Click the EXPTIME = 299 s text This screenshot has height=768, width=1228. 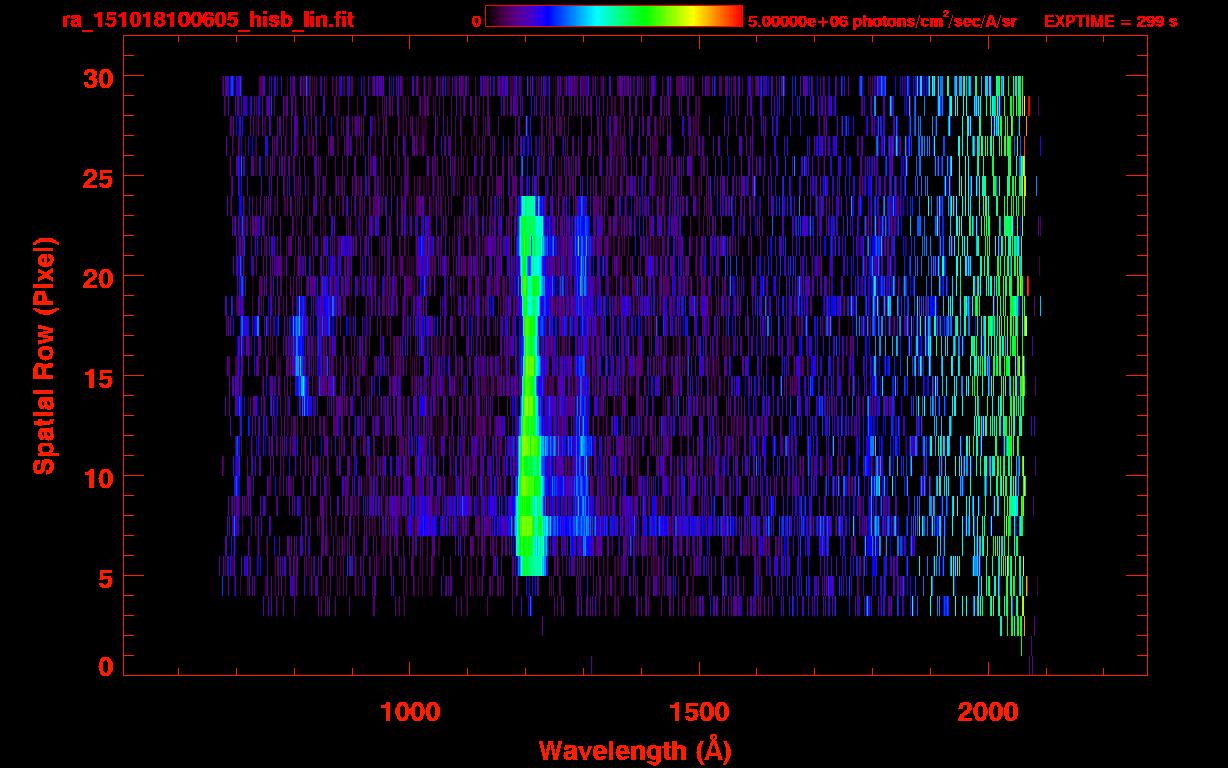[x=1110, y=21]
